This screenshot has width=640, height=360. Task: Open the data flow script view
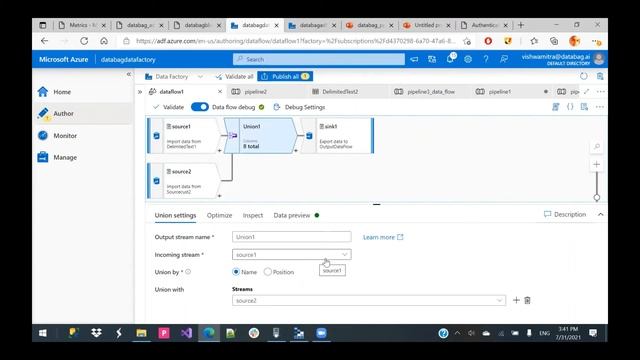556,107
